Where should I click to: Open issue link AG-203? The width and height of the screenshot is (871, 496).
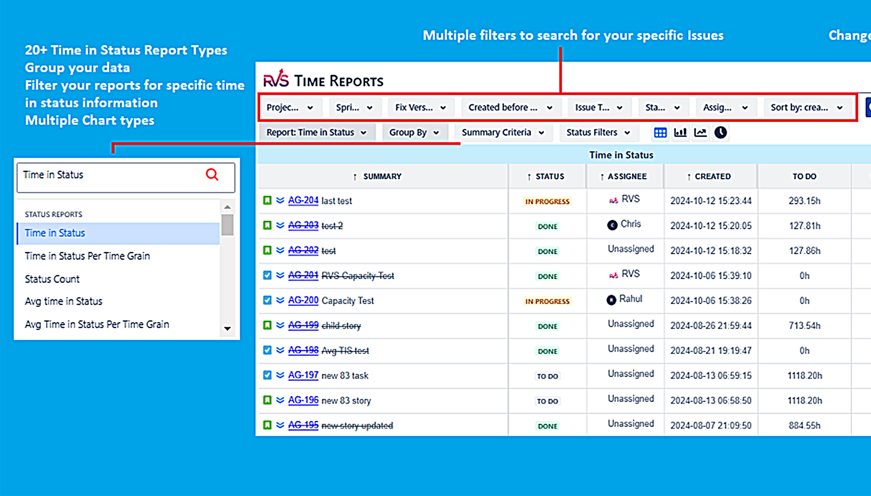[303, 226]
